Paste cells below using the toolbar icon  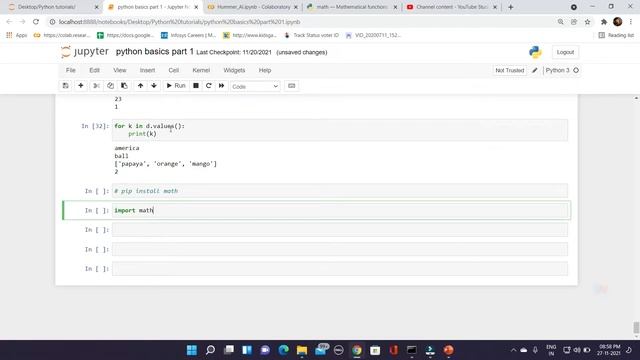124,86
